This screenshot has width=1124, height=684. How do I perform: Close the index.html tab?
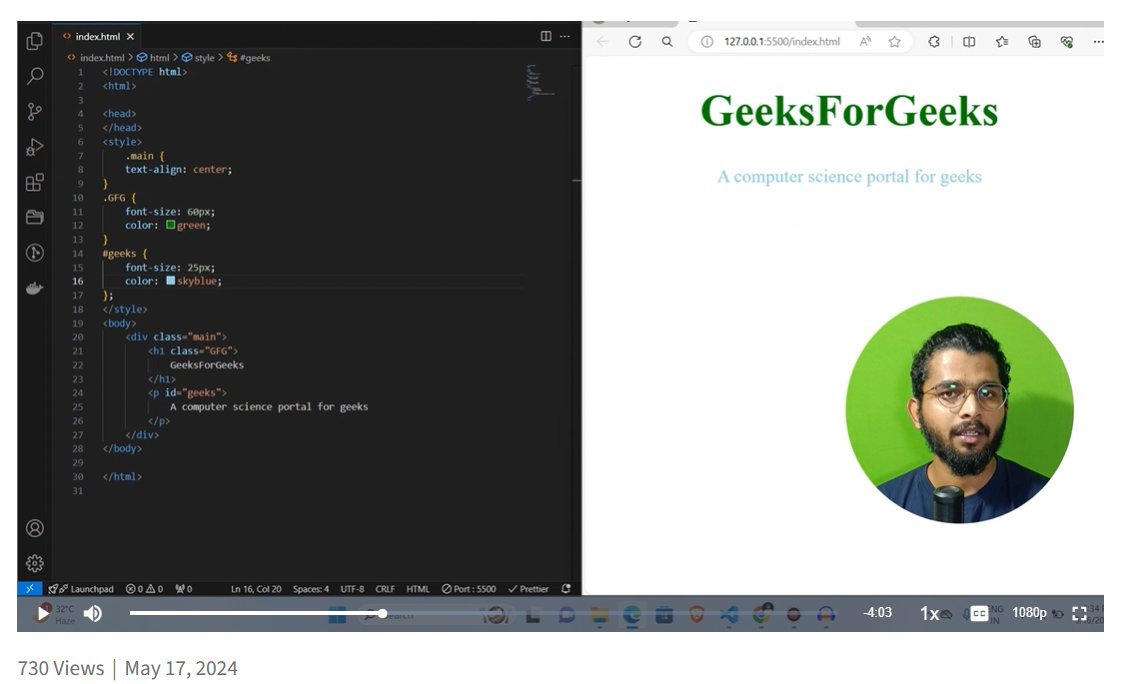[x=130, y=36]
